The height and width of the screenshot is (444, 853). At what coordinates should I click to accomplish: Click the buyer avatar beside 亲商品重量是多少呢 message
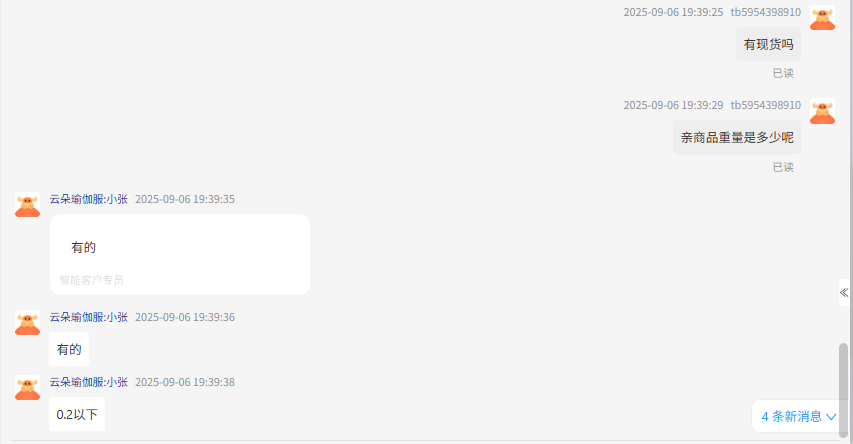[822, 111]
